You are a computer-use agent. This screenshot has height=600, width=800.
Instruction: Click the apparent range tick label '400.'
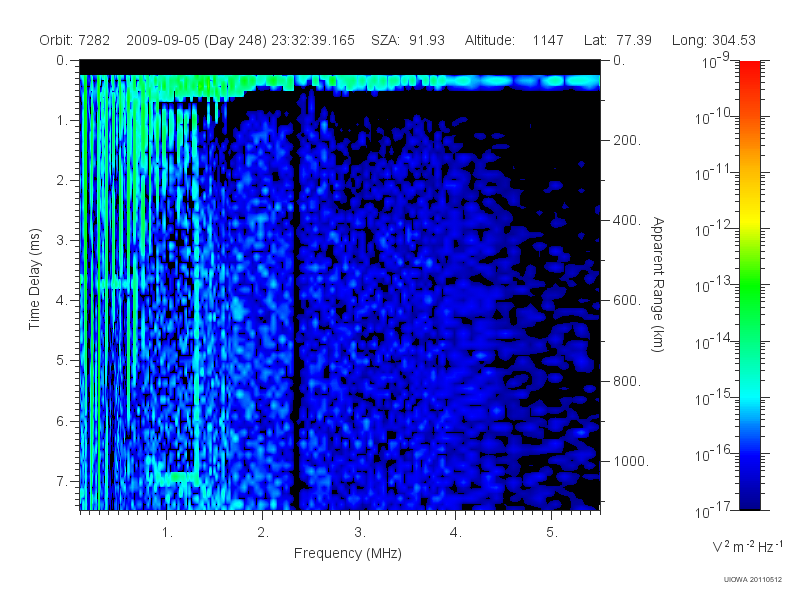tap(627, 220)
